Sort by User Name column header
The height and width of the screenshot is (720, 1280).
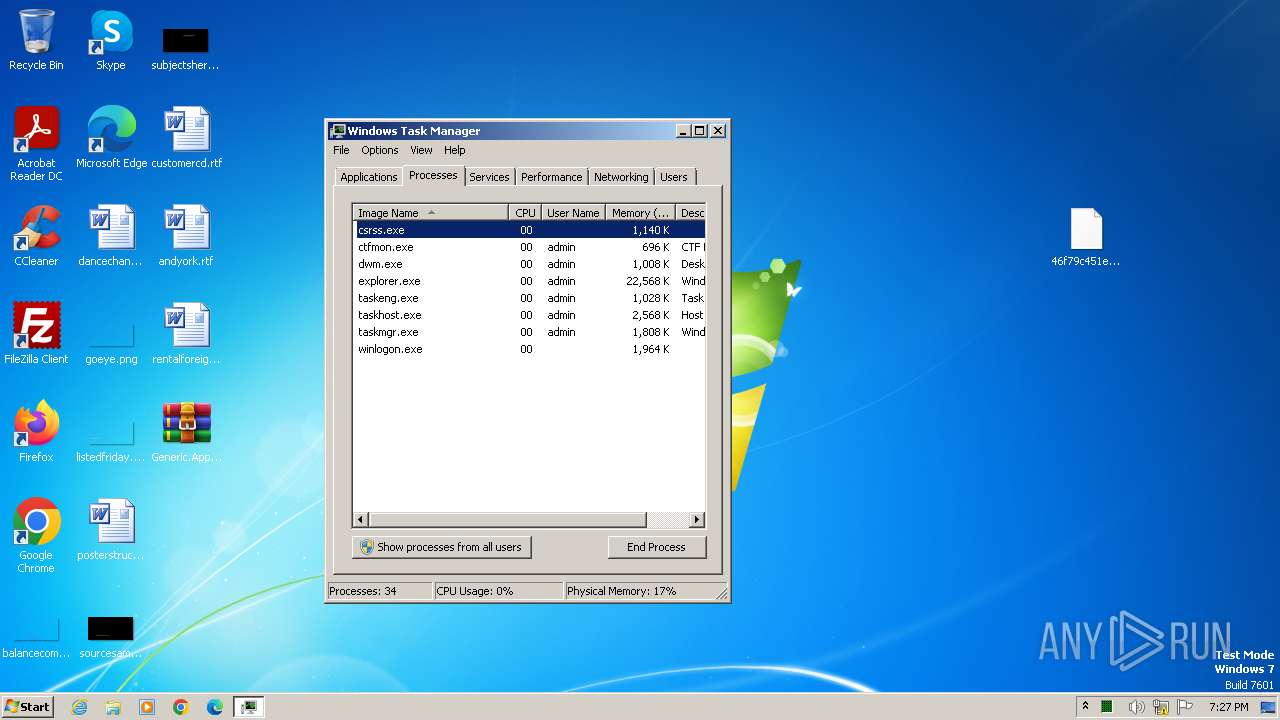pos(573,213)
